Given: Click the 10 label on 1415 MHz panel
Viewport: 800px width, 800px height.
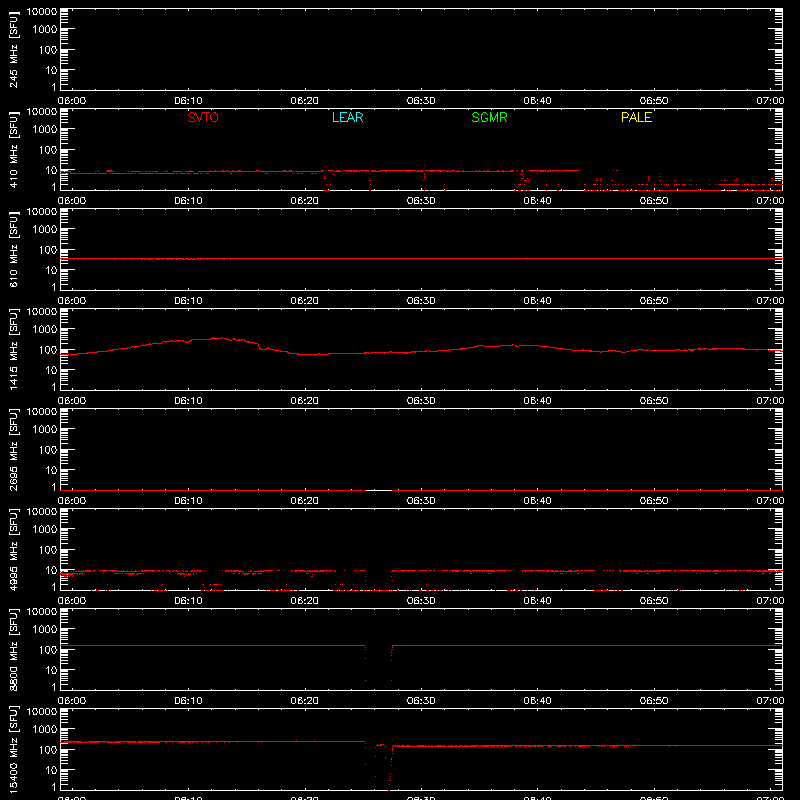Looking at the screenshot, I should click(x=51, y=370).
